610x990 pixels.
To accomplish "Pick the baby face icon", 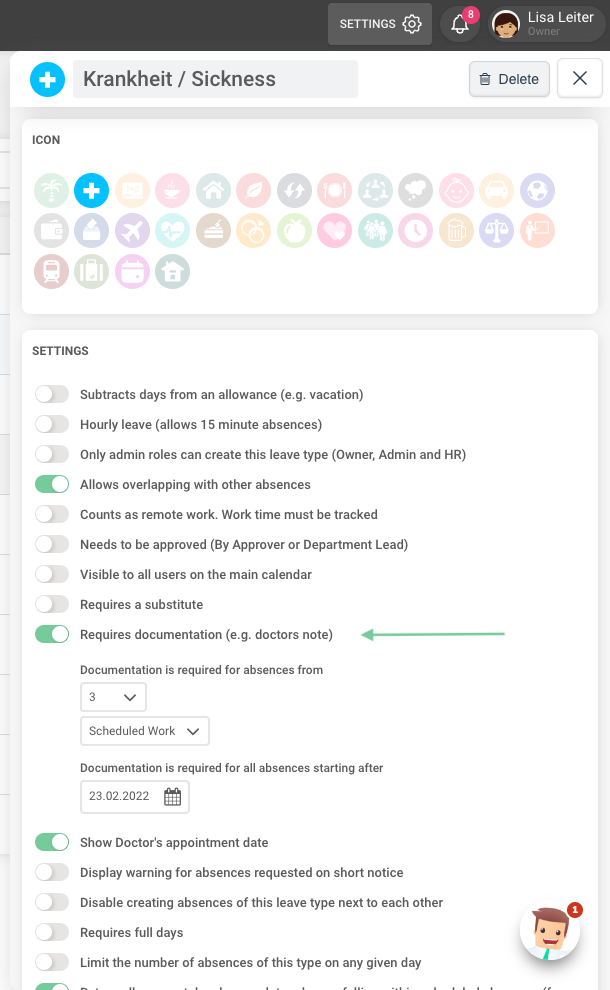I will pos(456,190).
